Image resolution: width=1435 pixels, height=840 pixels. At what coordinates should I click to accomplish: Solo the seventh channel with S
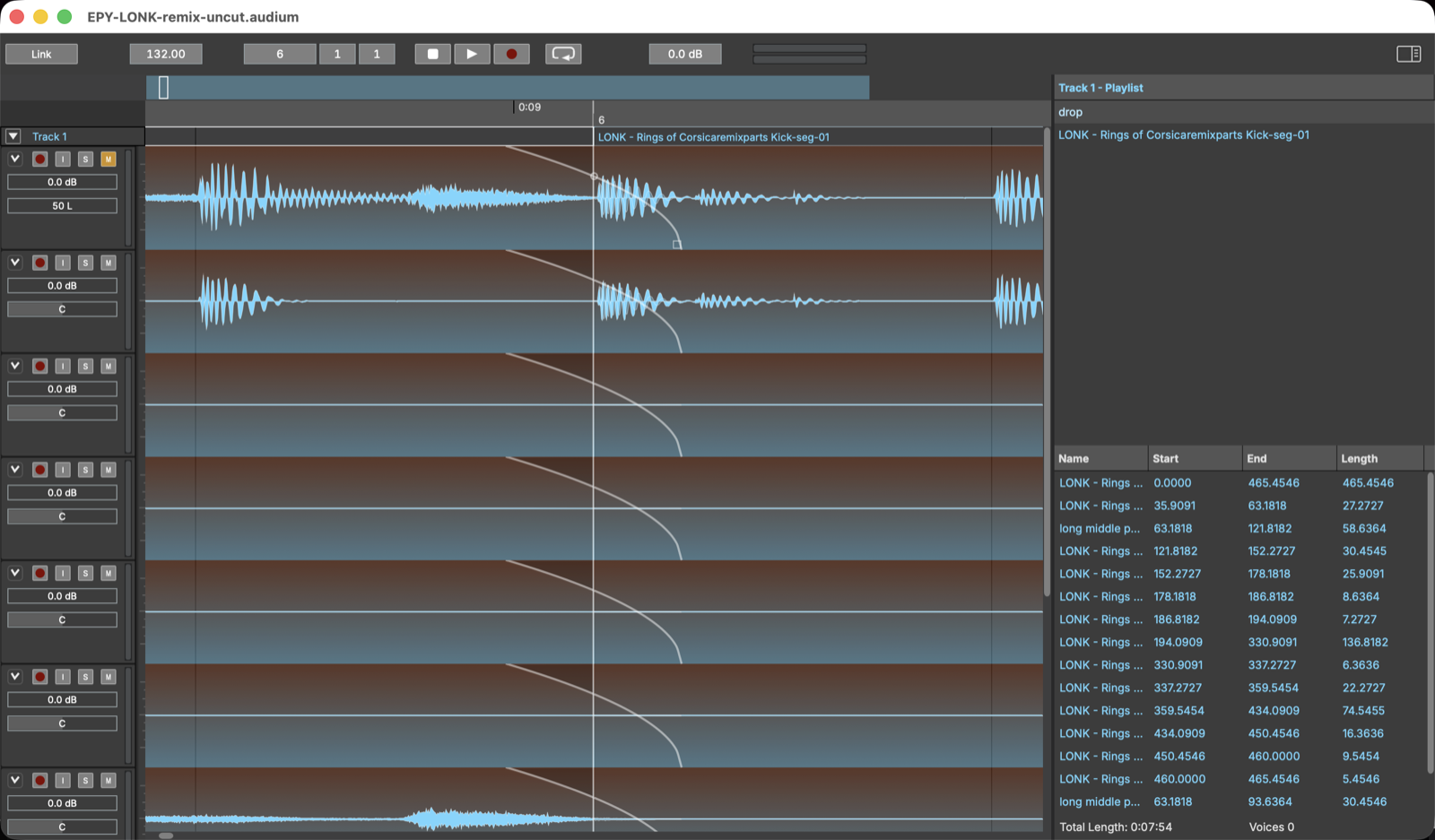click(85, 780)
